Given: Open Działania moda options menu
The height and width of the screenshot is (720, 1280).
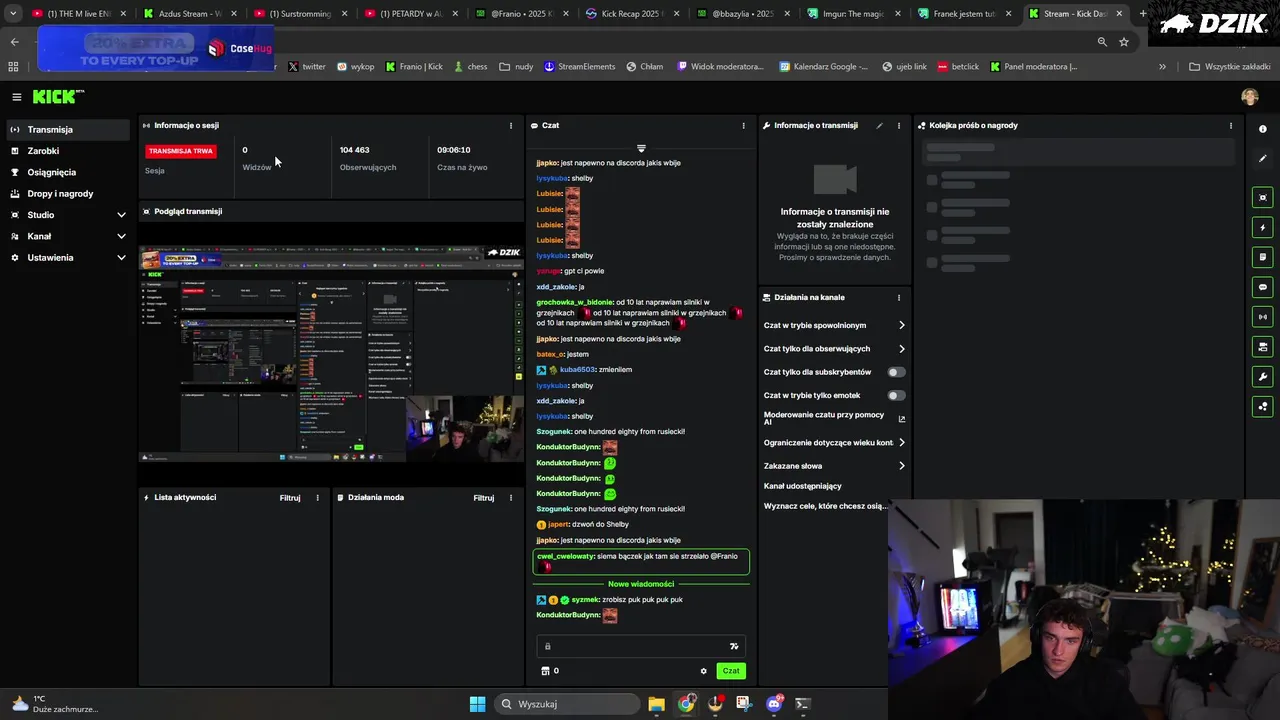Looking at the screenshot, I should pyautogui.click(x=511, y=498).
